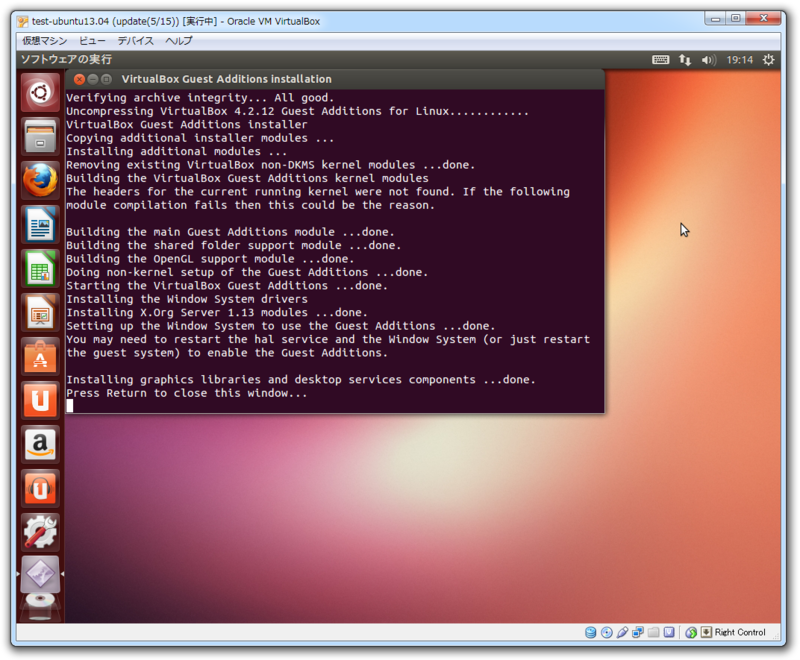
Task: Open the ヘルプ menu
Action: click(179, 41)
